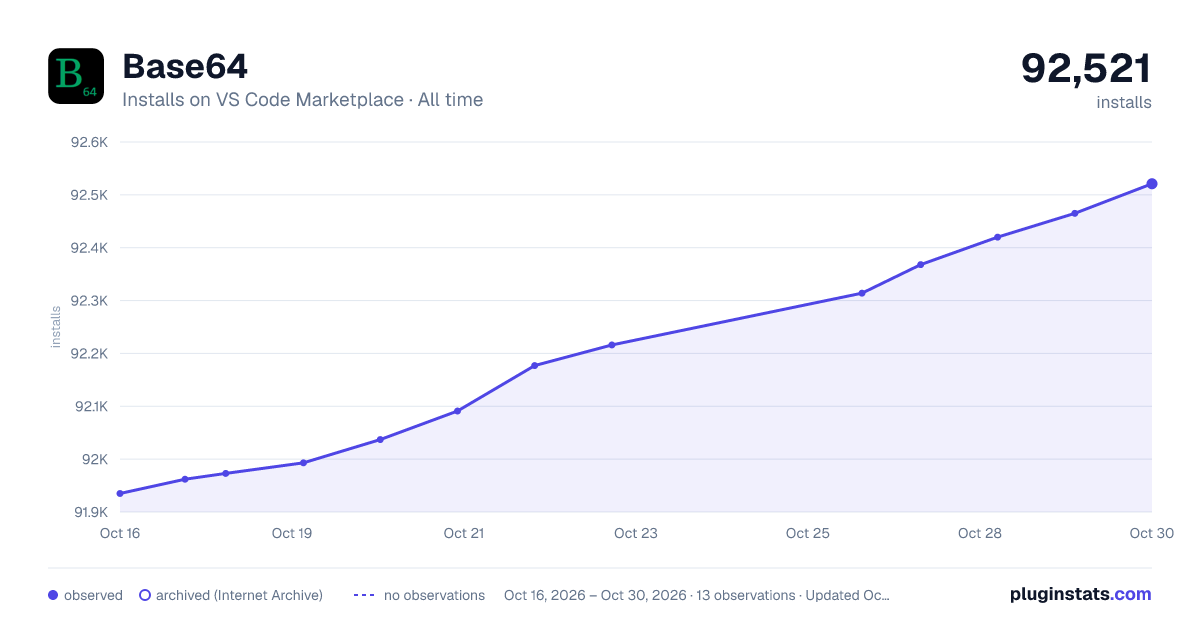Click the 92,521 total installs figure
Image resolution: width=1200 pixels, height=630 pixels.
click(1086, 68)
